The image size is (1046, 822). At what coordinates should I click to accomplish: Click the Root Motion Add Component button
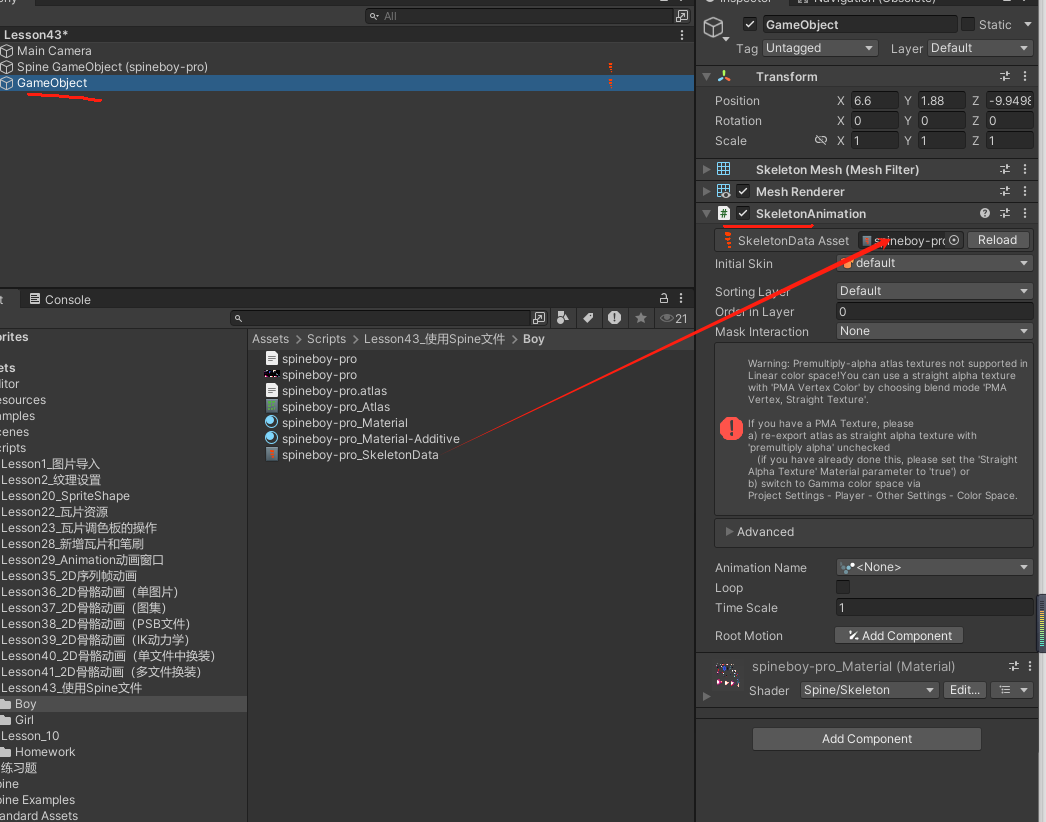(x=899, y=636)
